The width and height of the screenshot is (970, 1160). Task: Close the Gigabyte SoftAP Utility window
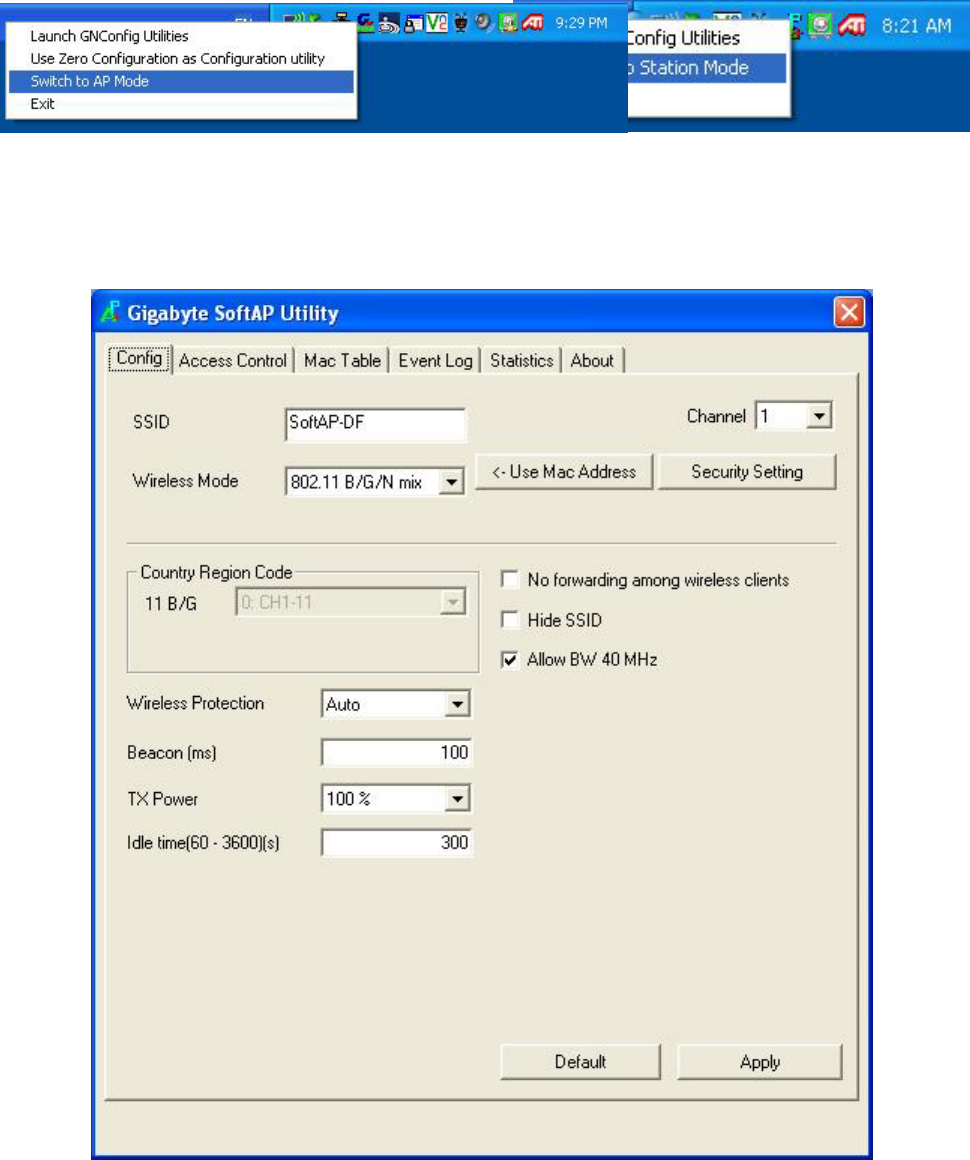(x=849, y=312)
